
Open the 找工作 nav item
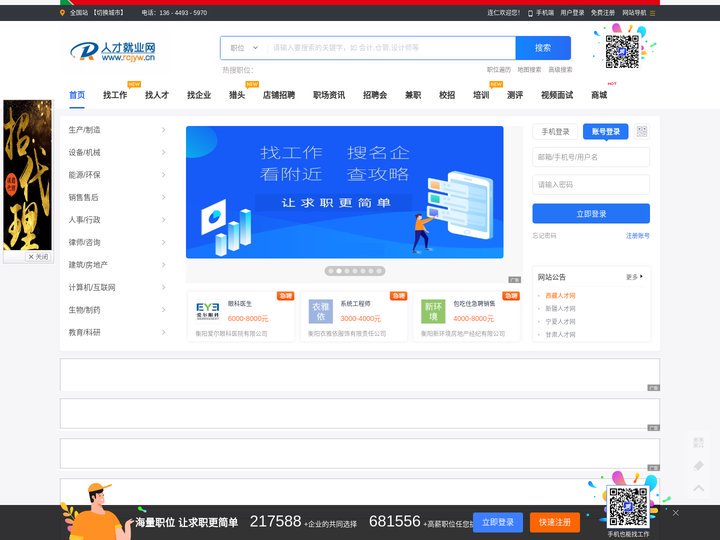pos(115,95)
